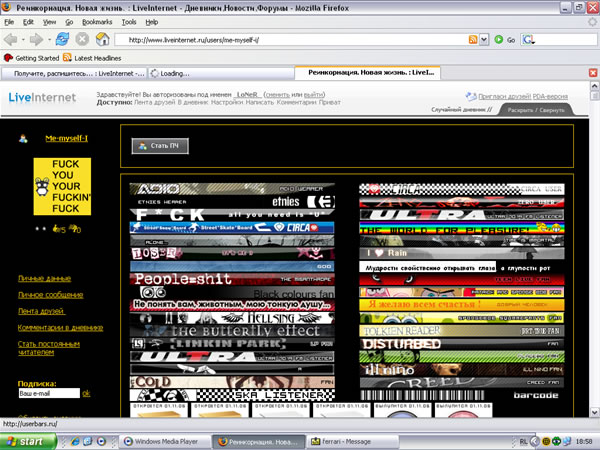Screen dimensions: 600x450
Task: Open the PDA-версия link
Action: pos(550,96)
